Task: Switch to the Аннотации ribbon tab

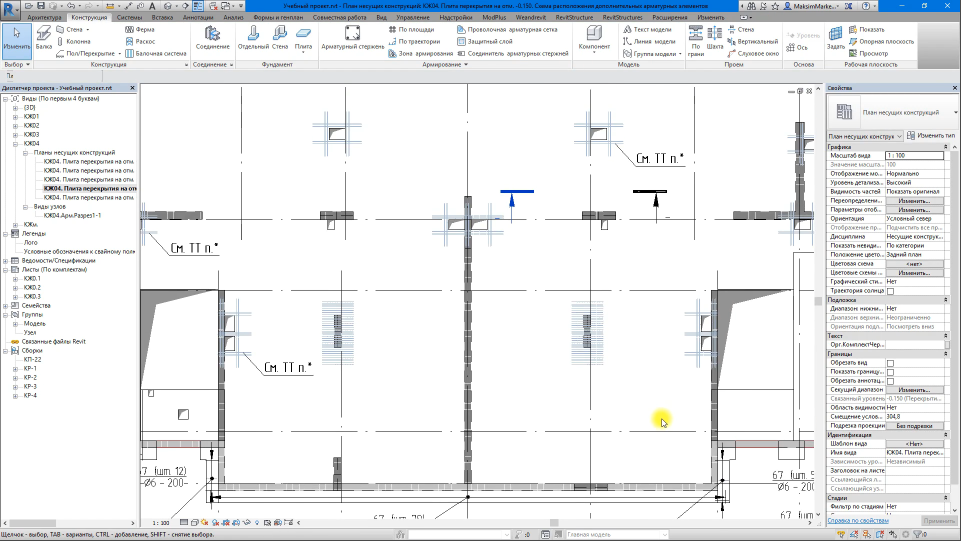Action: [x=198, y=18]
